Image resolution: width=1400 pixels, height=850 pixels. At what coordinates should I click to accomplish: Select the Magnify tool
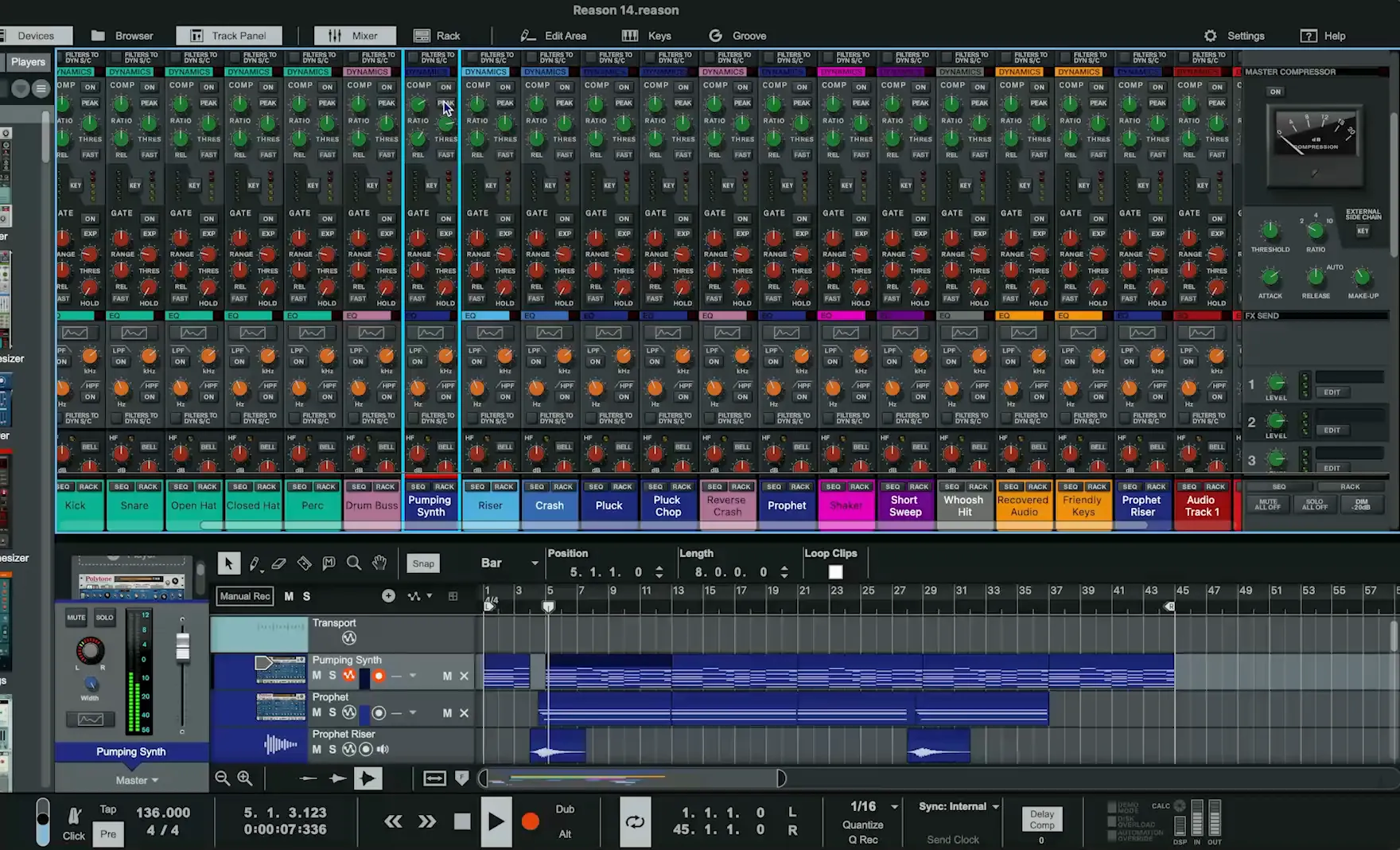354,563
